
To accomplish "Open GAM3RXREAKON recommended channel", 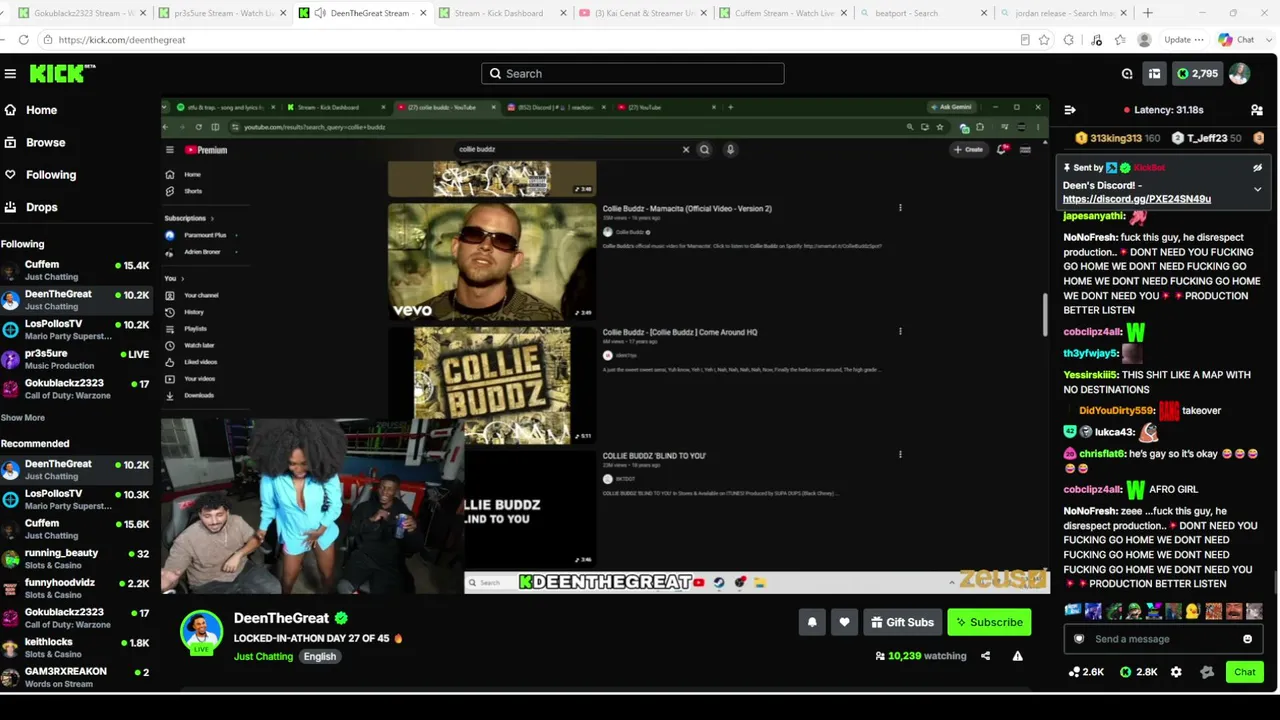I will pyautogui.click(x=75, y=677).
